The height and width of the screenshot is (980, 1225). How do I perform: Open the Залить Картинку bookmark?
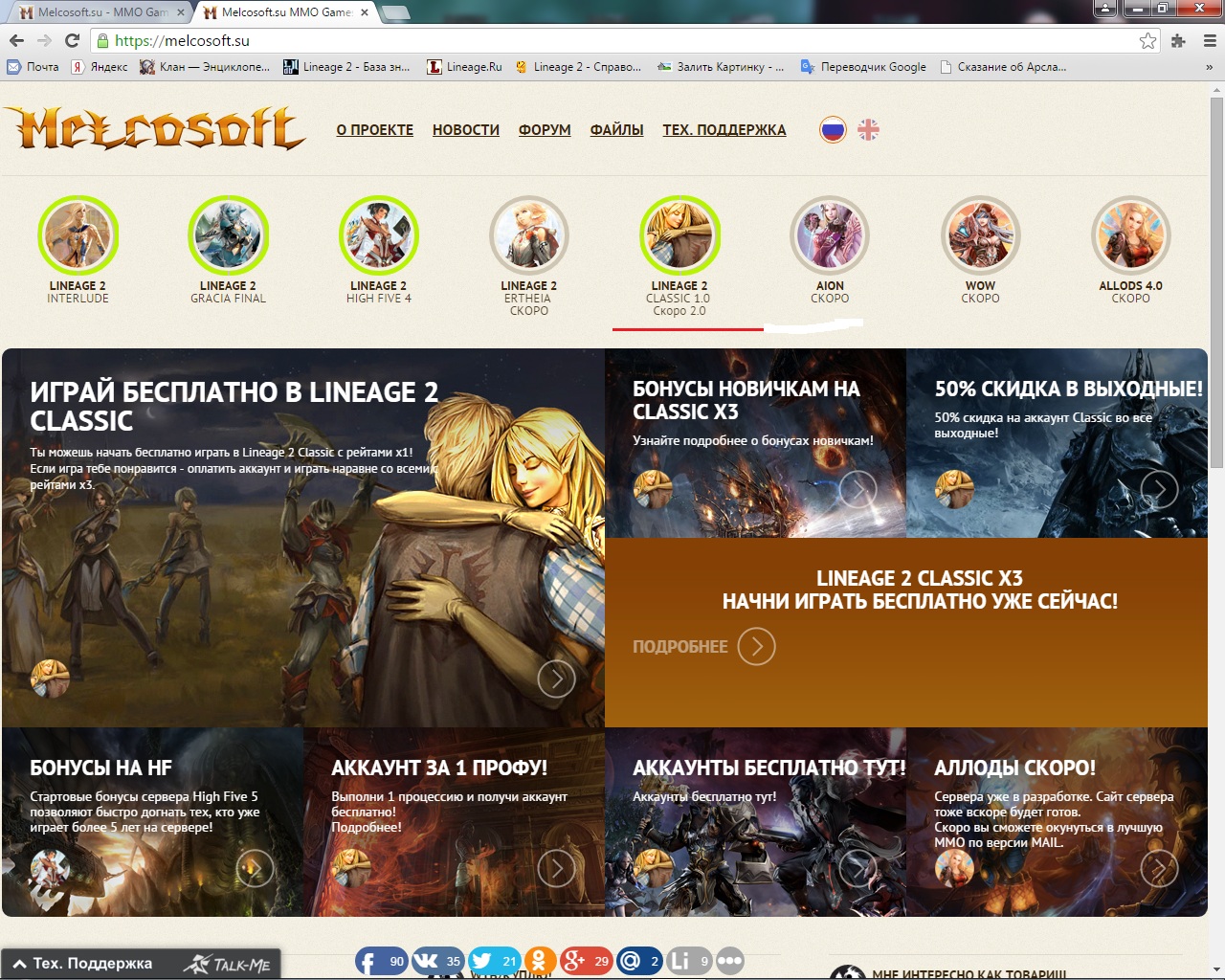click(x=721, y=67)
